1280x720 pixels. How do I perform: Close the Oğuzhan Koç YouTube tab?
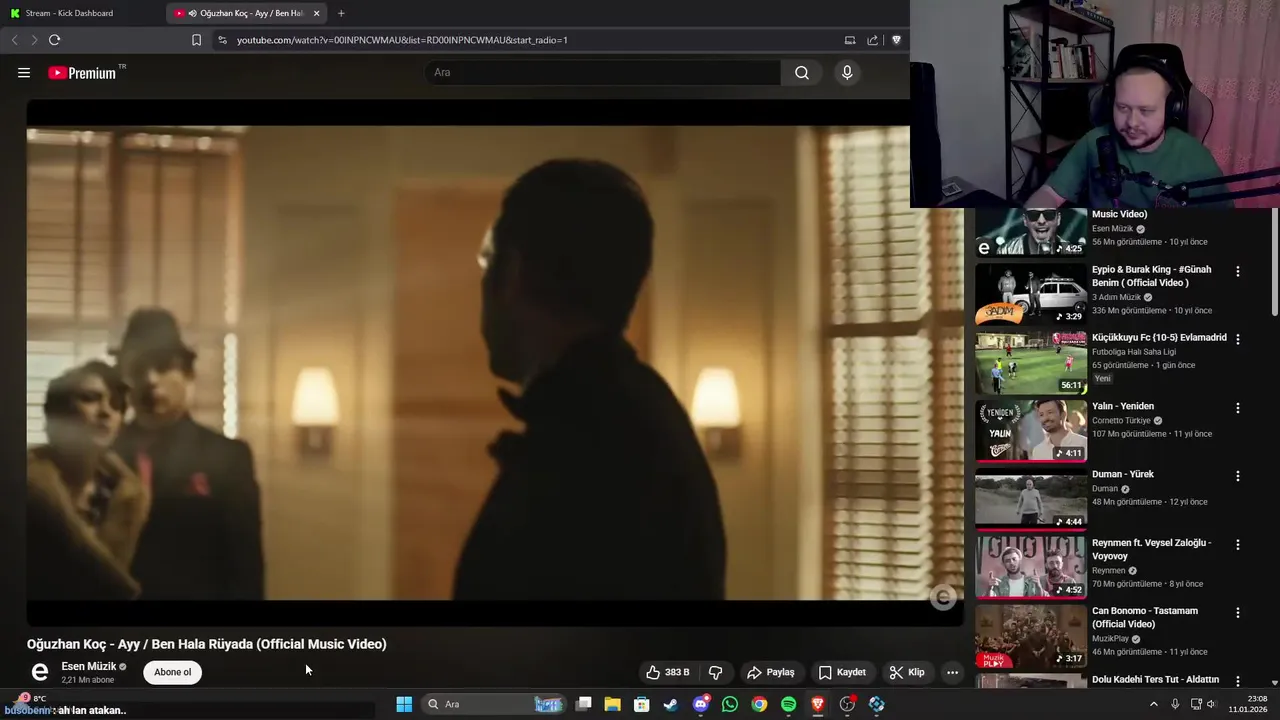[317, 13]
